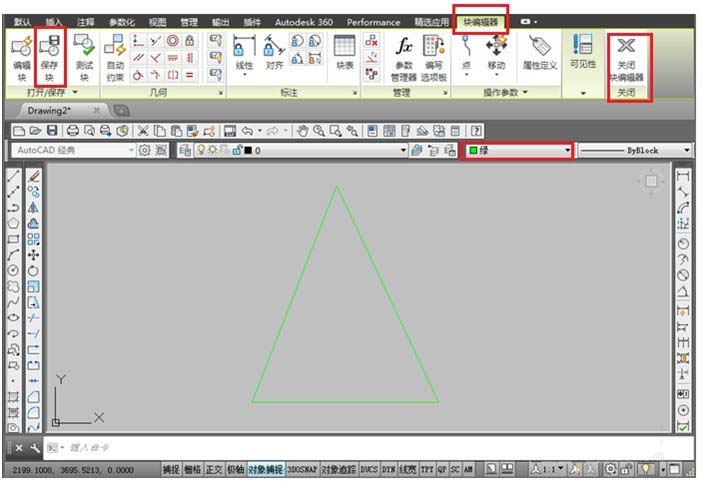Open the layer dropdown showing layer 0
702x481 pixels.
[301, 150]
